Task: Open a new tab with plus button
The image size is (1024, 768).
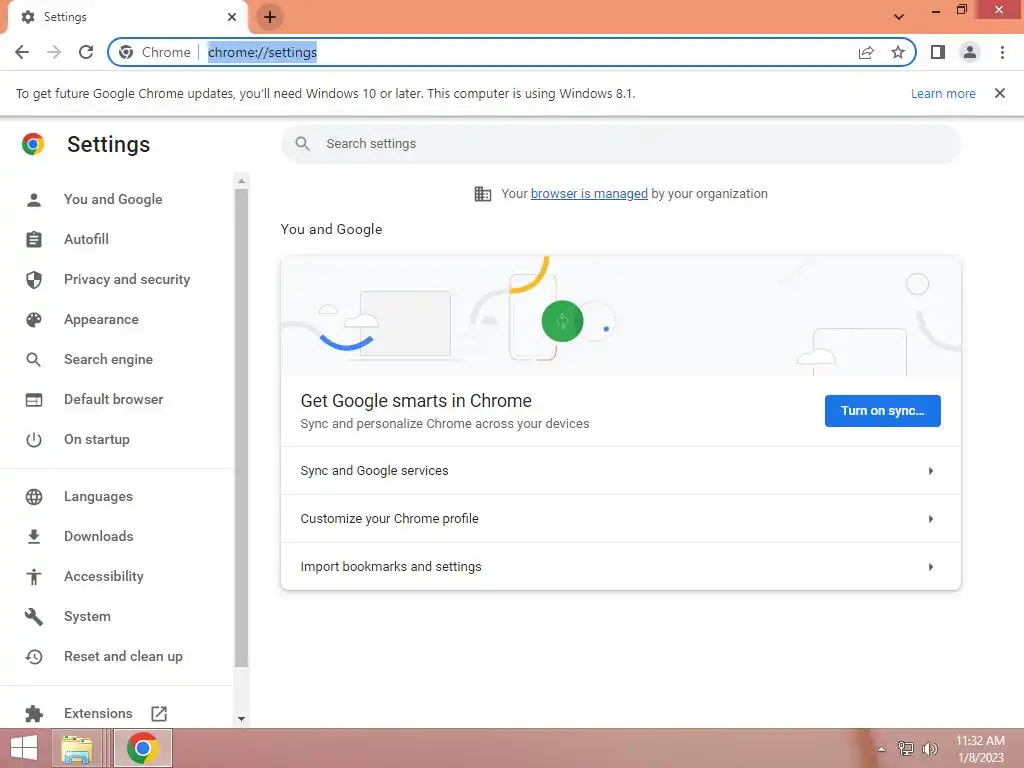Action: [x=270, y=17]
